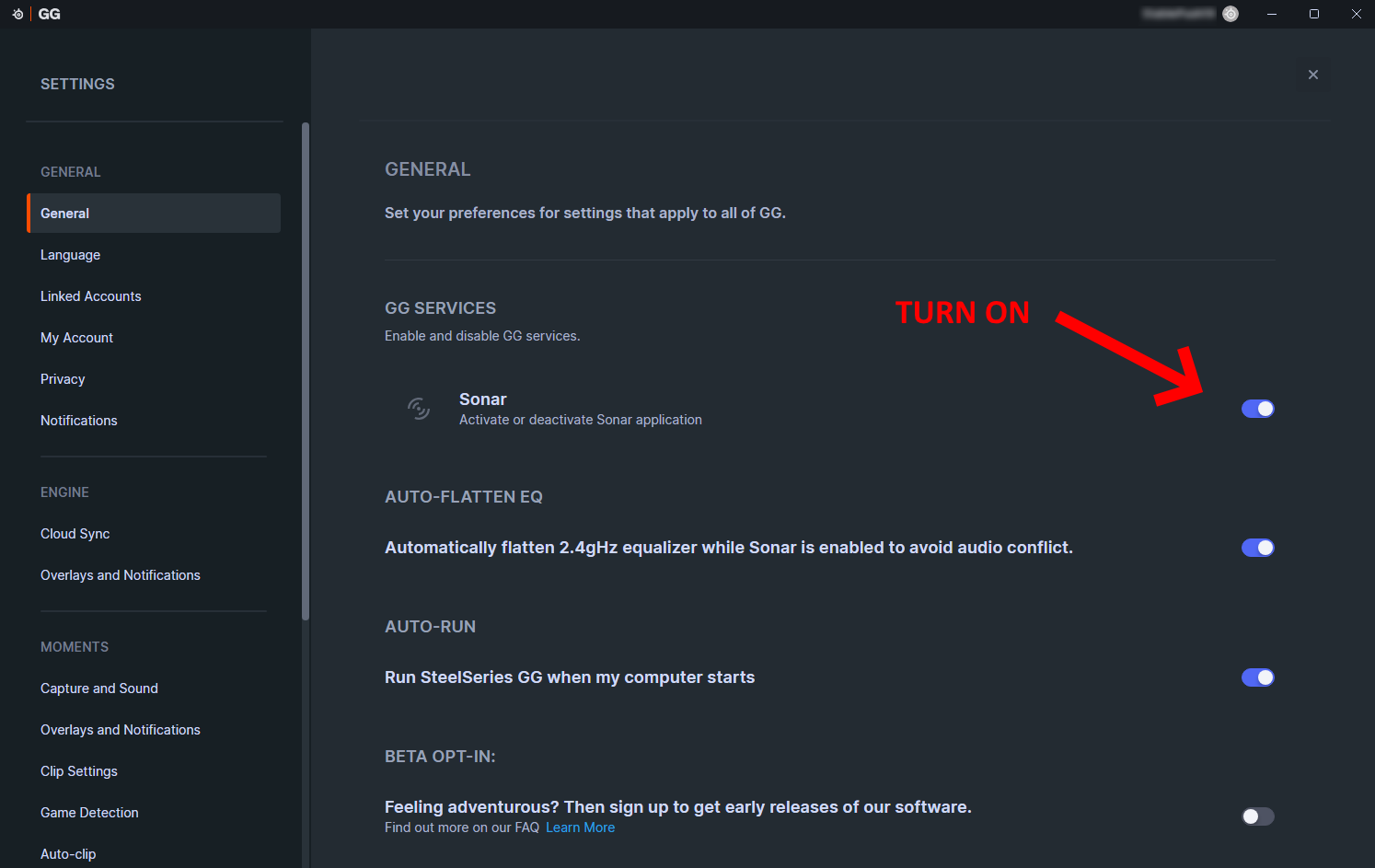1375x868 pixels.
Task: Toggle the Sonar application switch
Action: coord(1257,409)
